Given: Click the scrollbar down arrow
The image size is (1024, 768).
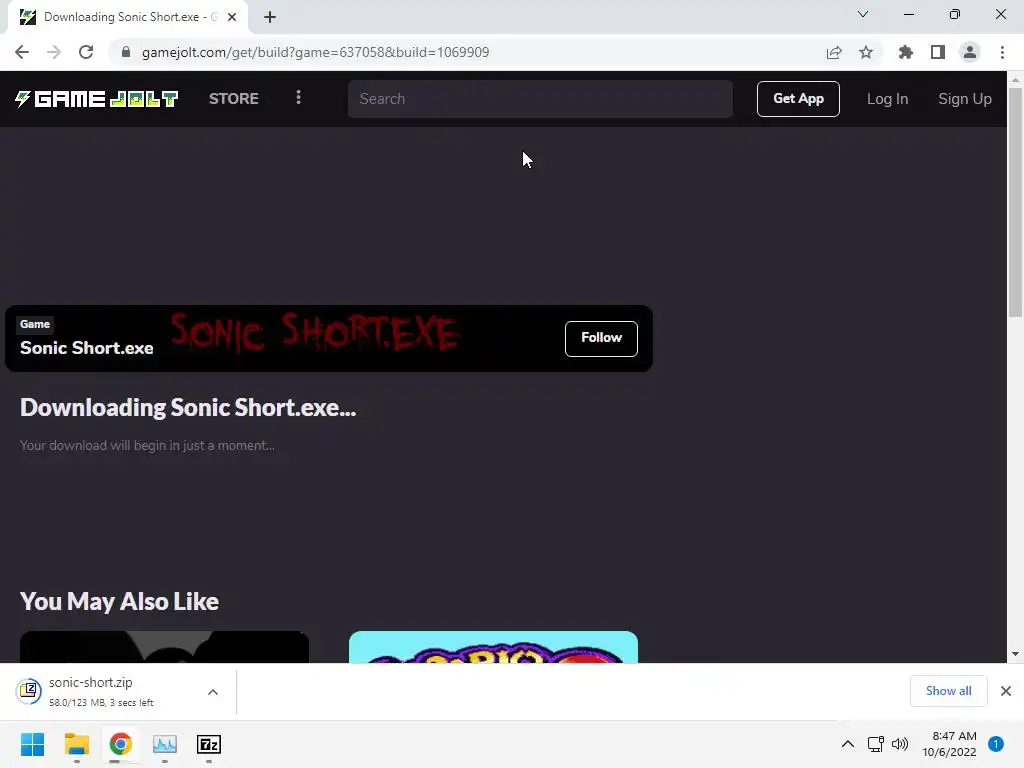Looking at the screenshot, I should pos(1015,654).
